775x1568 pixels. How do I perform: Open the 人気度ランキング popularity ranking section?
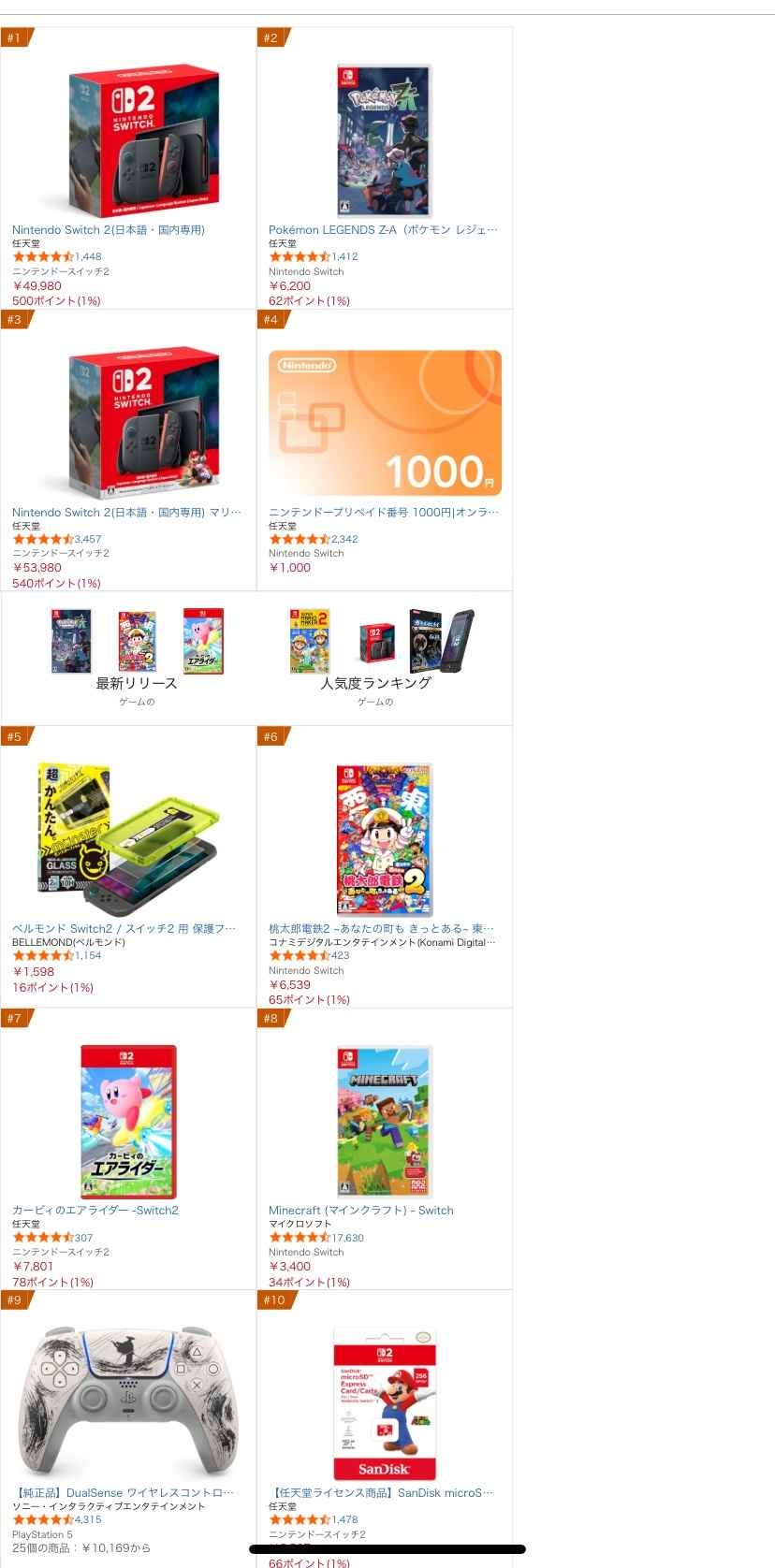point(376,658)
